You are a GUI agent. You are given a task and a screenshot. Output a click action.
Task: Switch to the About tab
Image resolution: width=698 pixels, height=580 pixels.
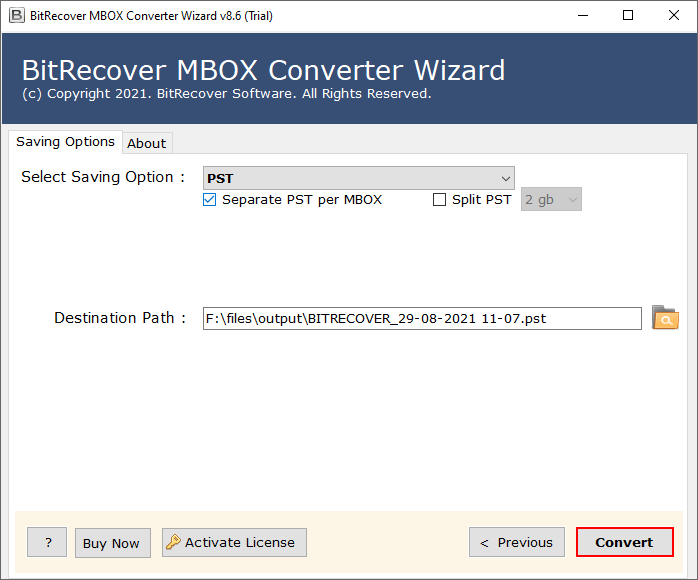pyautogui.click(x=147, y=143)
